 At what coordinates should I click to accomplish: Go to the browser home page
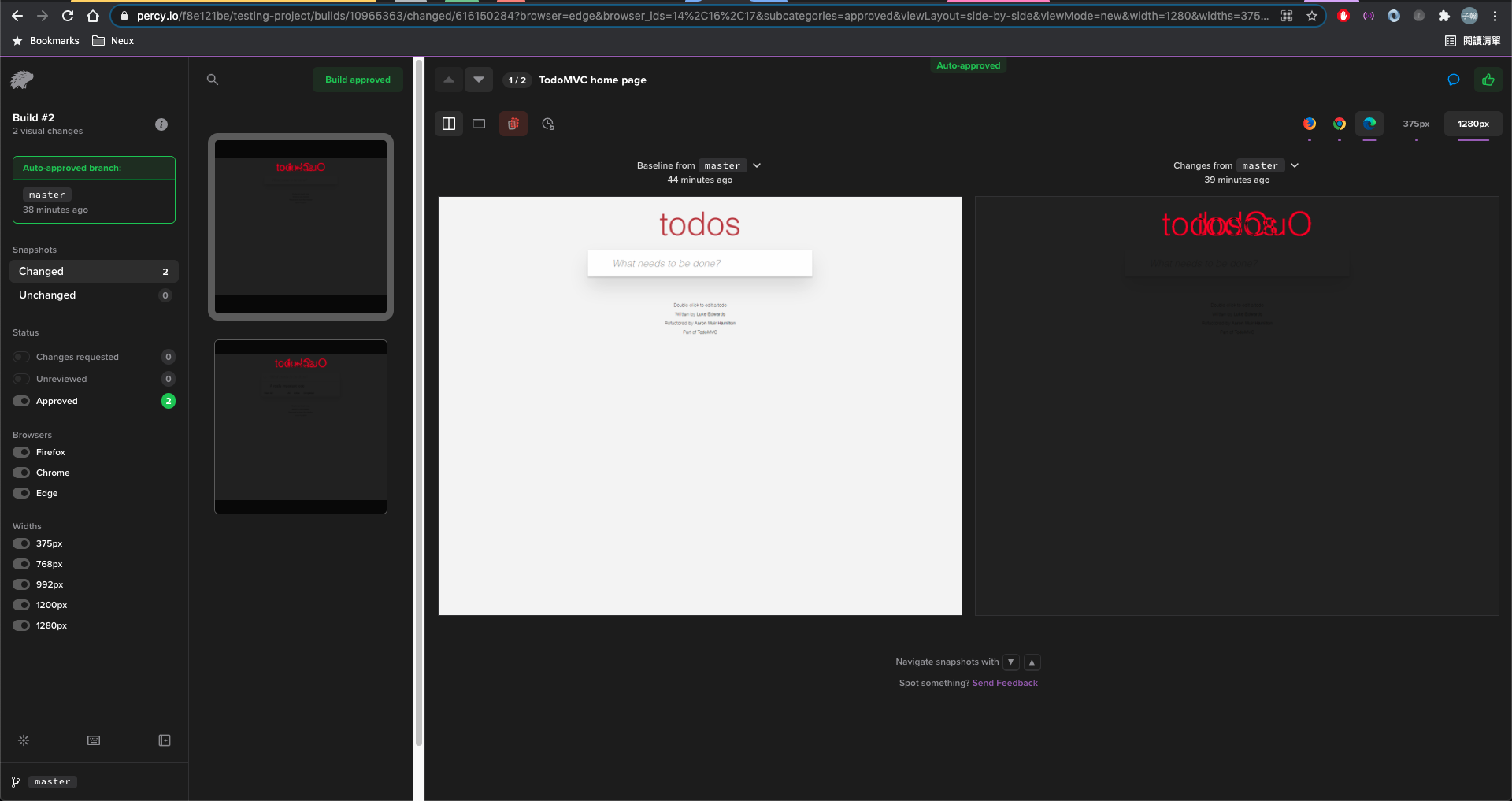93,16
